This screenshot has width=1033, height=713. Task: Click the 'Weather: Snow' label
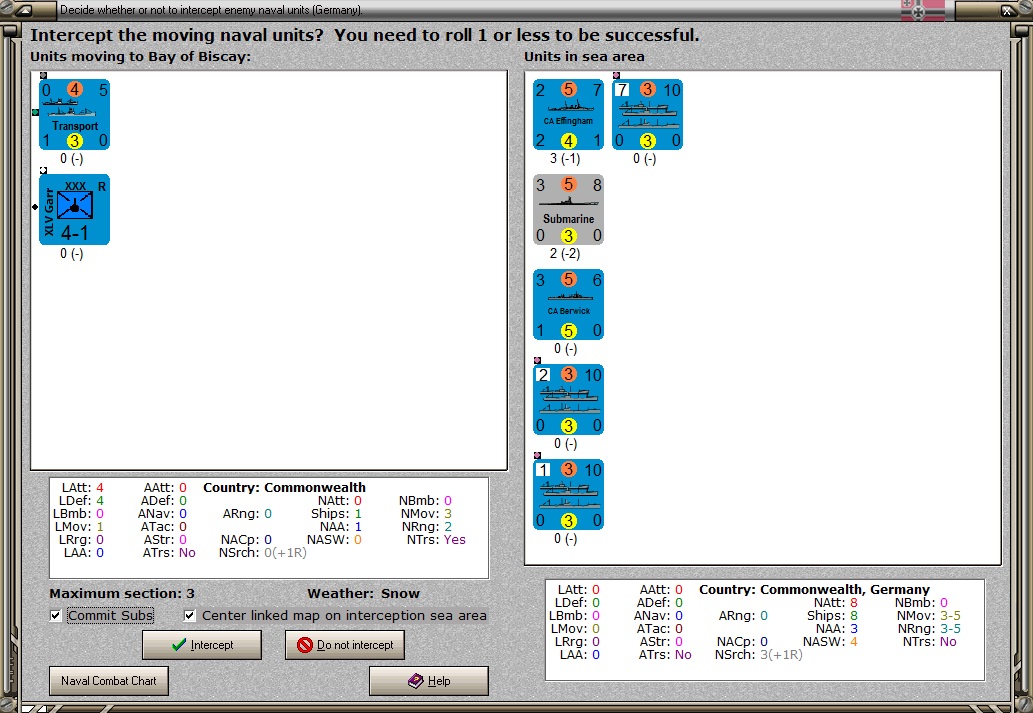(364, 594)
